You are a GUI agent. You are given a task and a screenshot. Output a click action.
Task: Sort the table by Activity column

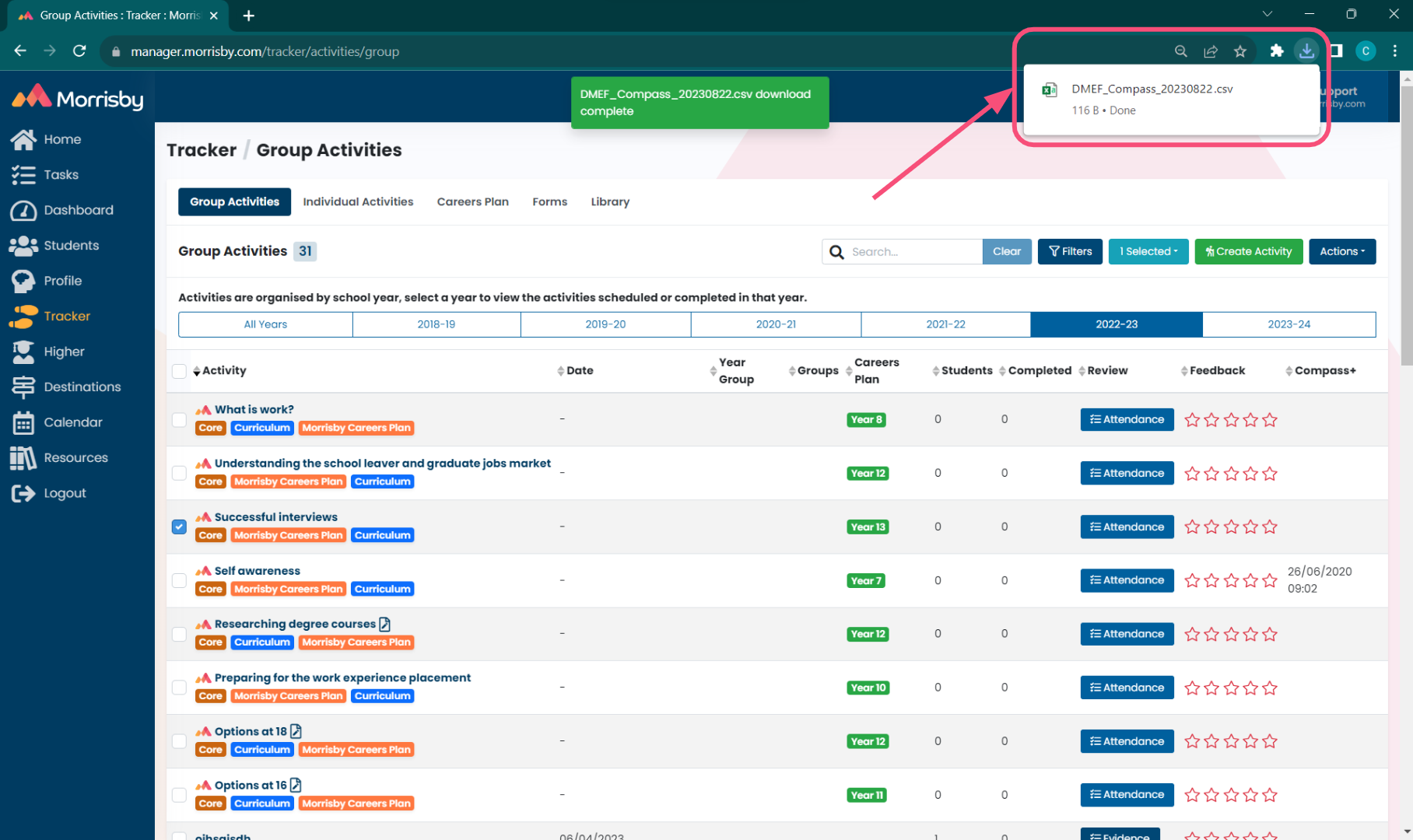[x=219, y=371]
